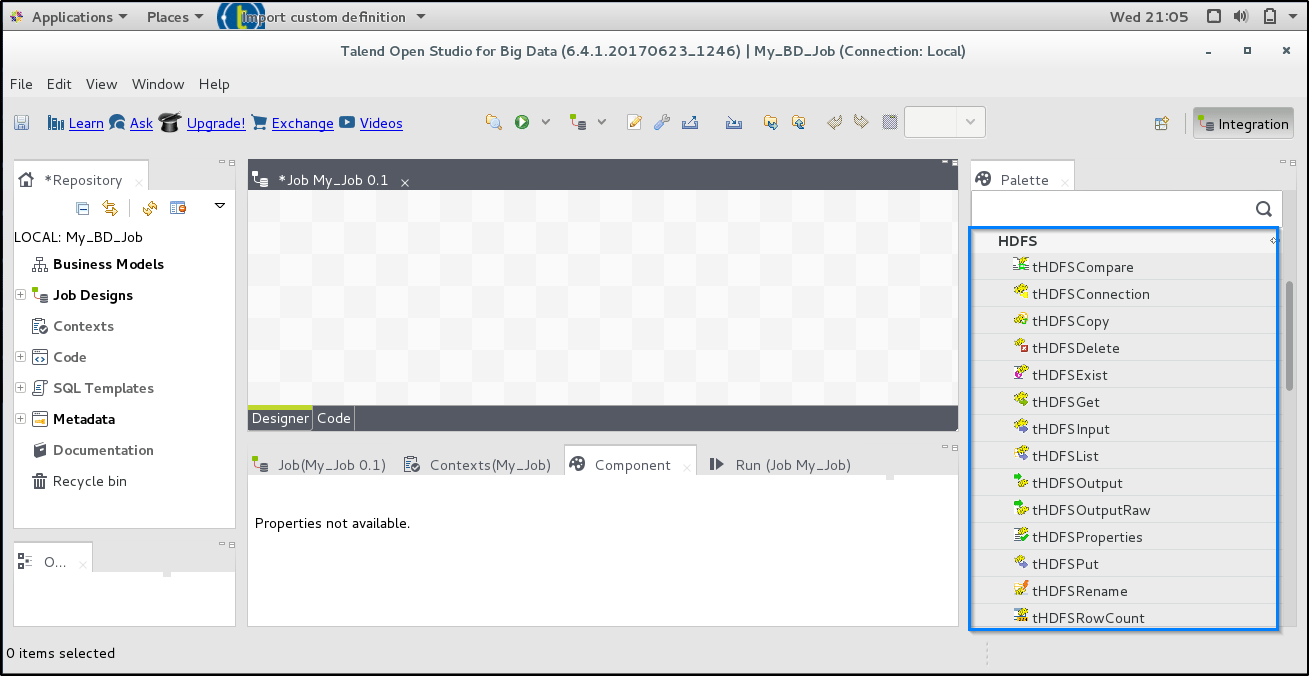The height and width of the screenshot is (676, 1309).
Task: Expand the Metadata tree node
Action: click(20, 419)
